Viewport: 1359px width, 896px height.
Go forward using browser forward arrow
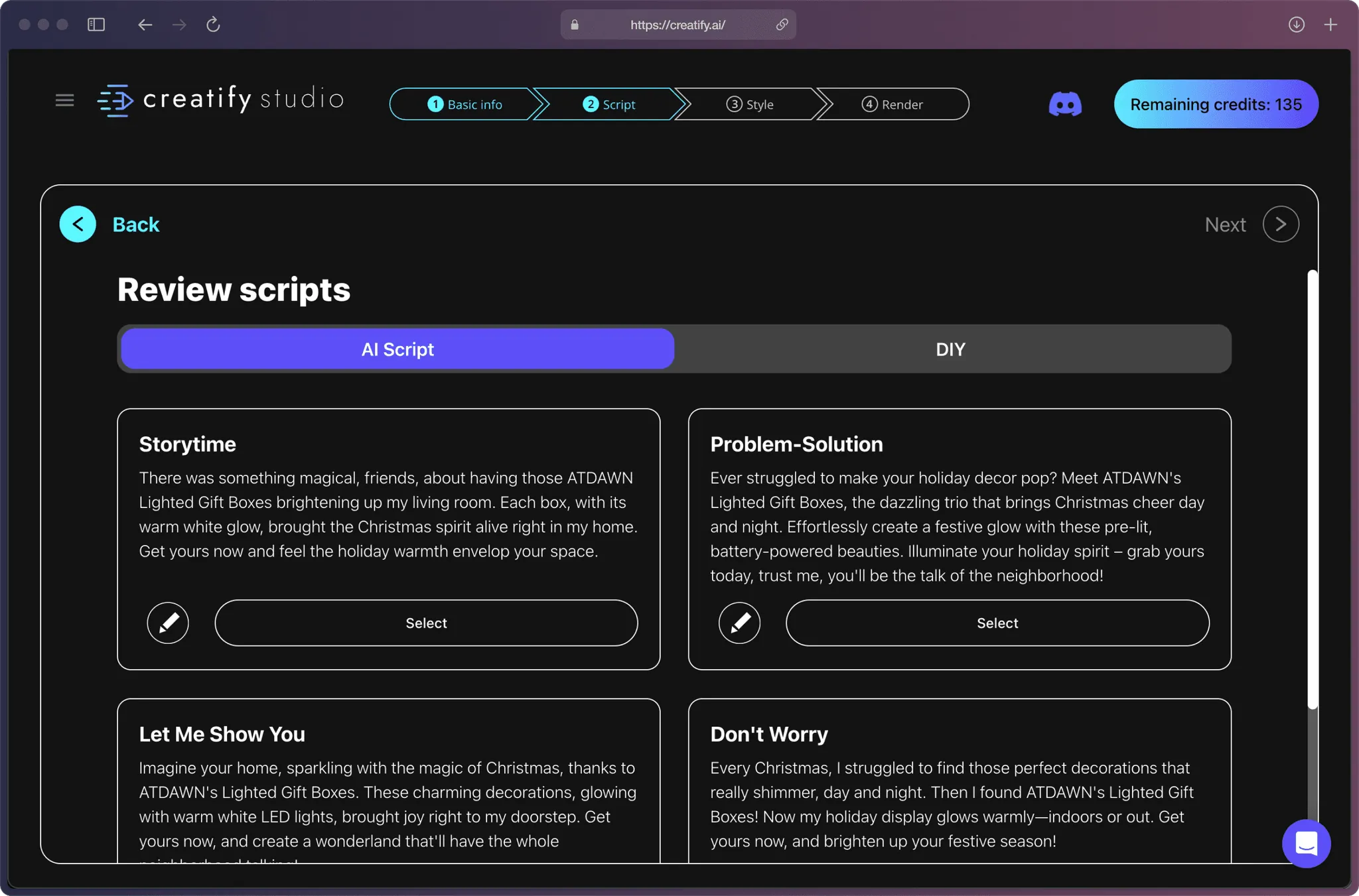(x=179, y=25)
